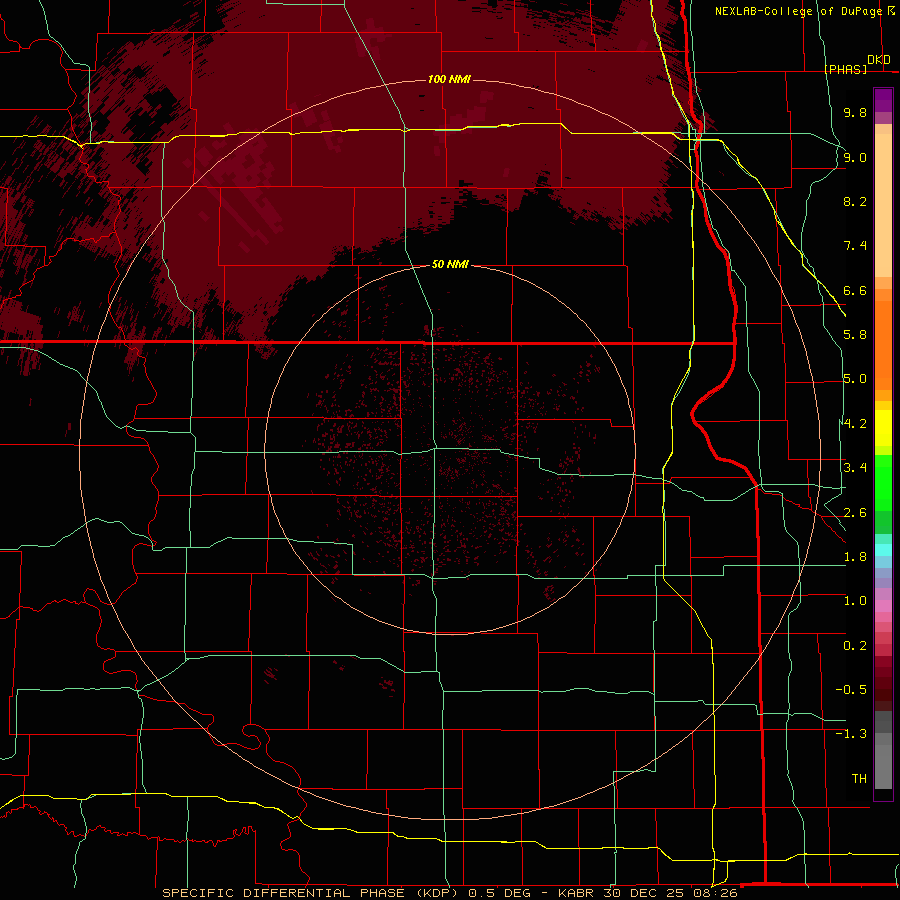This screenshot has width=900, height=900.
Task: Select the 1.8 scale label
Action: (855, 557)
